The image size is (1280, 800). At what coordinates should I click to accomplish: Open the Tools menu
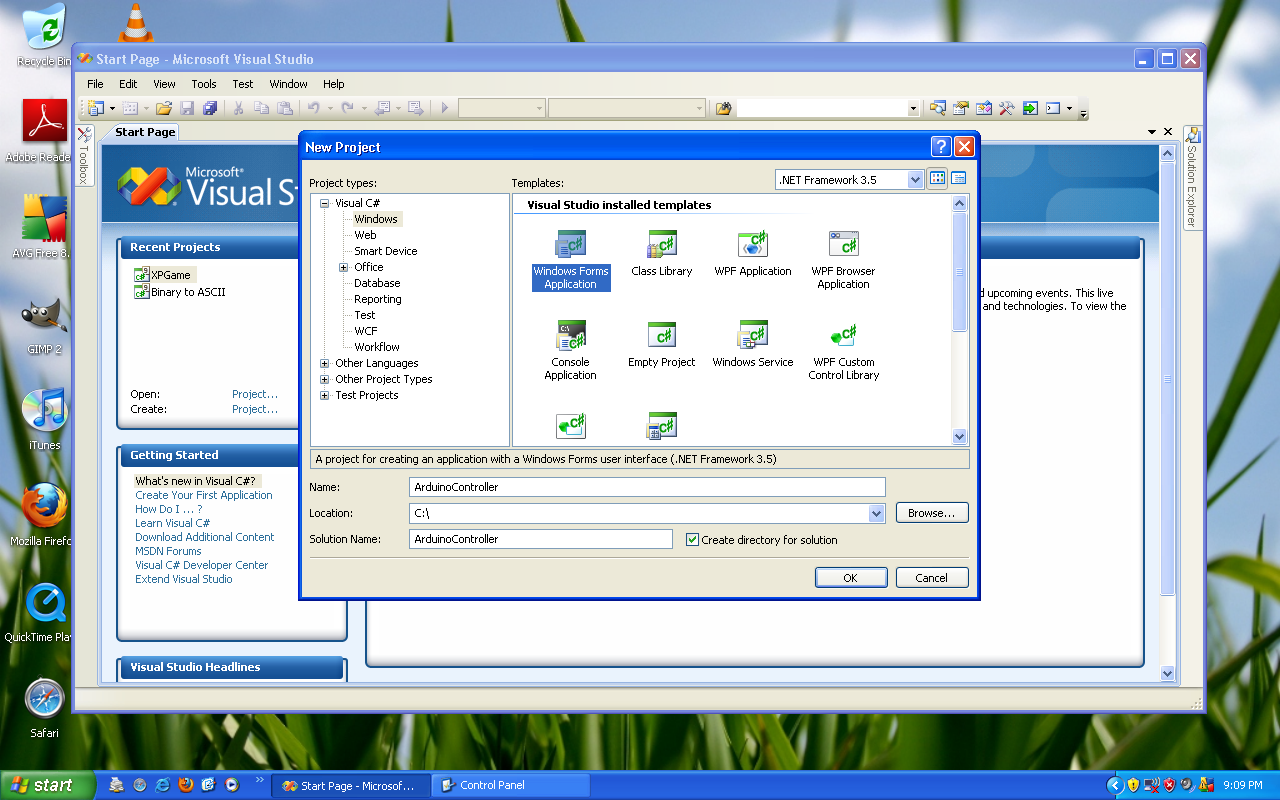(x=204, y=84)
